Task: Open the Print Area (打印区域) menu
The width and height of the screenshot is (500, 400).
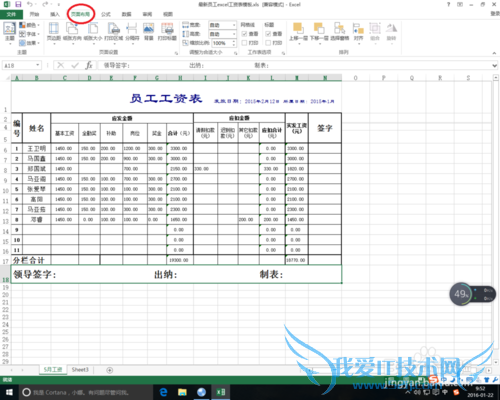Action: click(114, 33)
